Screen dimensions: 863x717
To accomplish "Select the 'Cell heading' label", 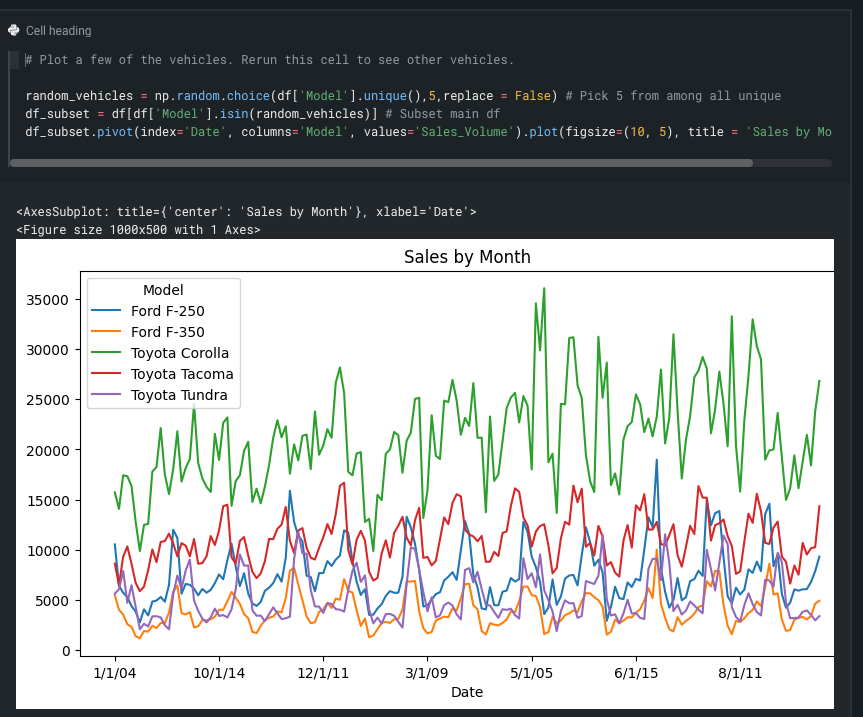I will tap(58, 31).
